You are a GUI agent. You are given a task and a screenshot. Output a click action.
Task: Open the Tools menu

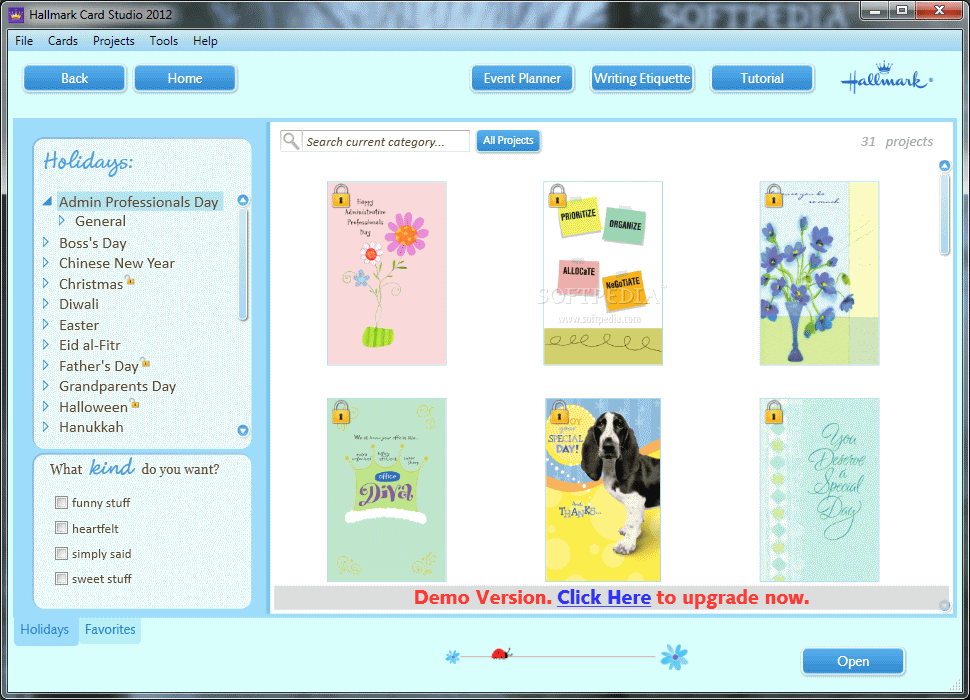pos(164,41)
